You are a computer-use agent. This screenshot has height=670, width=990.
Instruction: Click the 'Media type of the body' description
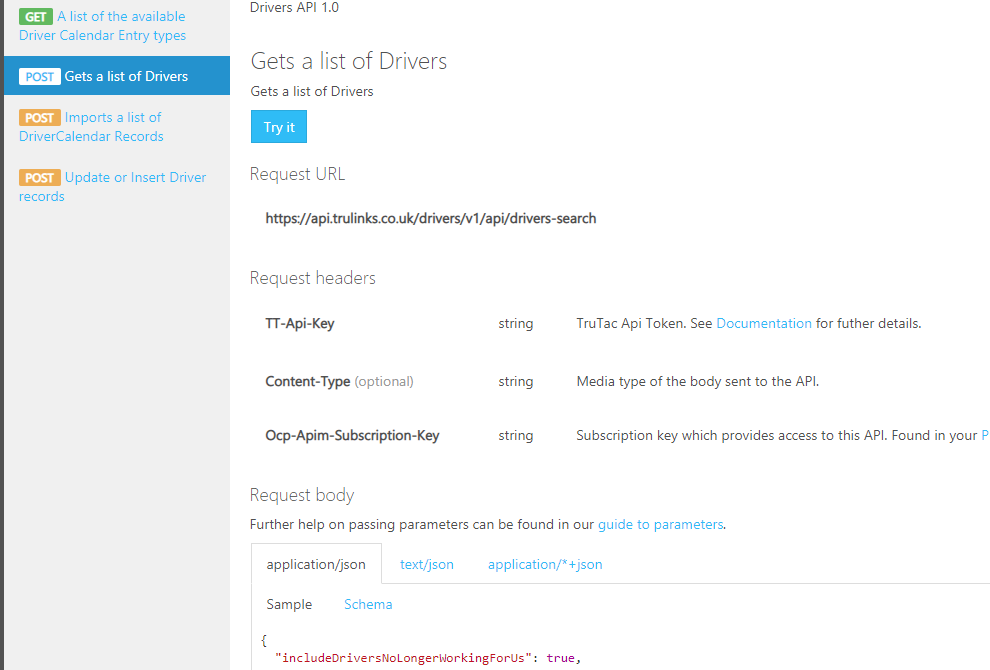[698, 381]
